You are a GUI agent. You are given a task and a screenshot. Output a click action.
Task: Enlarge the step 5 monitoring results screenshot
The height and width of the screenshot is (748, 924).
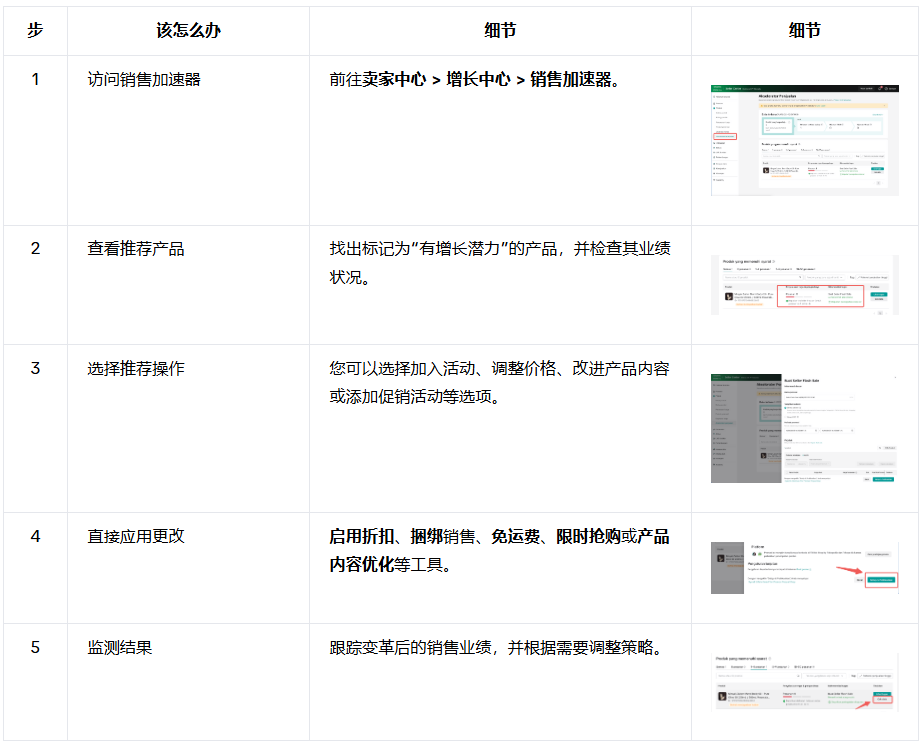[804, 682]
